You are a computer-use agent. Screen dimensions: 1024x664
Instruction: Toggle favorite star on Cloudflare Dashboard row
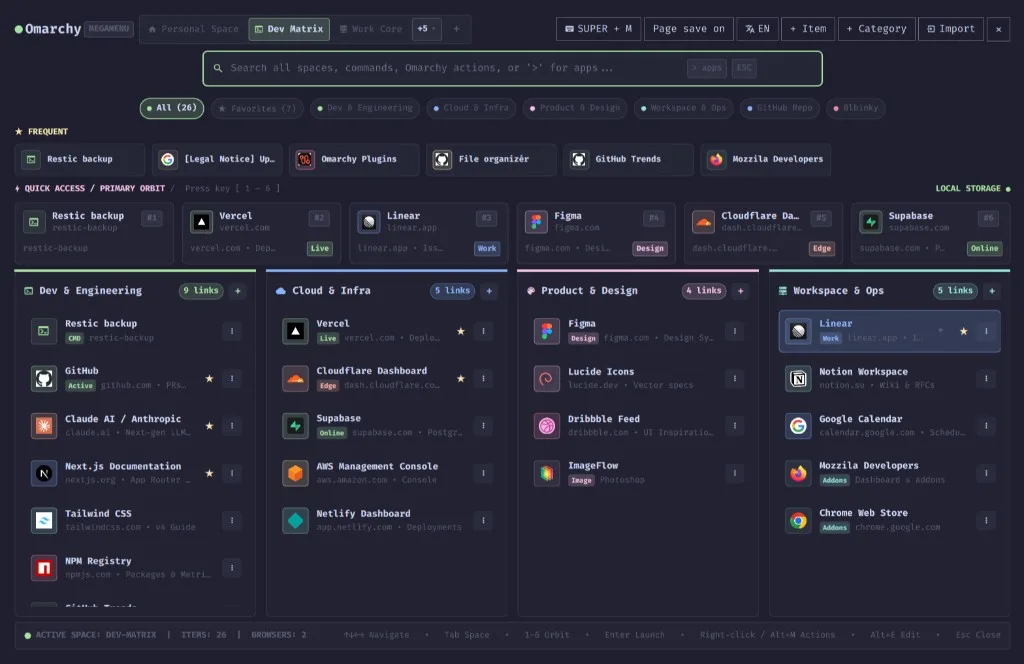(x=460, y=379)
